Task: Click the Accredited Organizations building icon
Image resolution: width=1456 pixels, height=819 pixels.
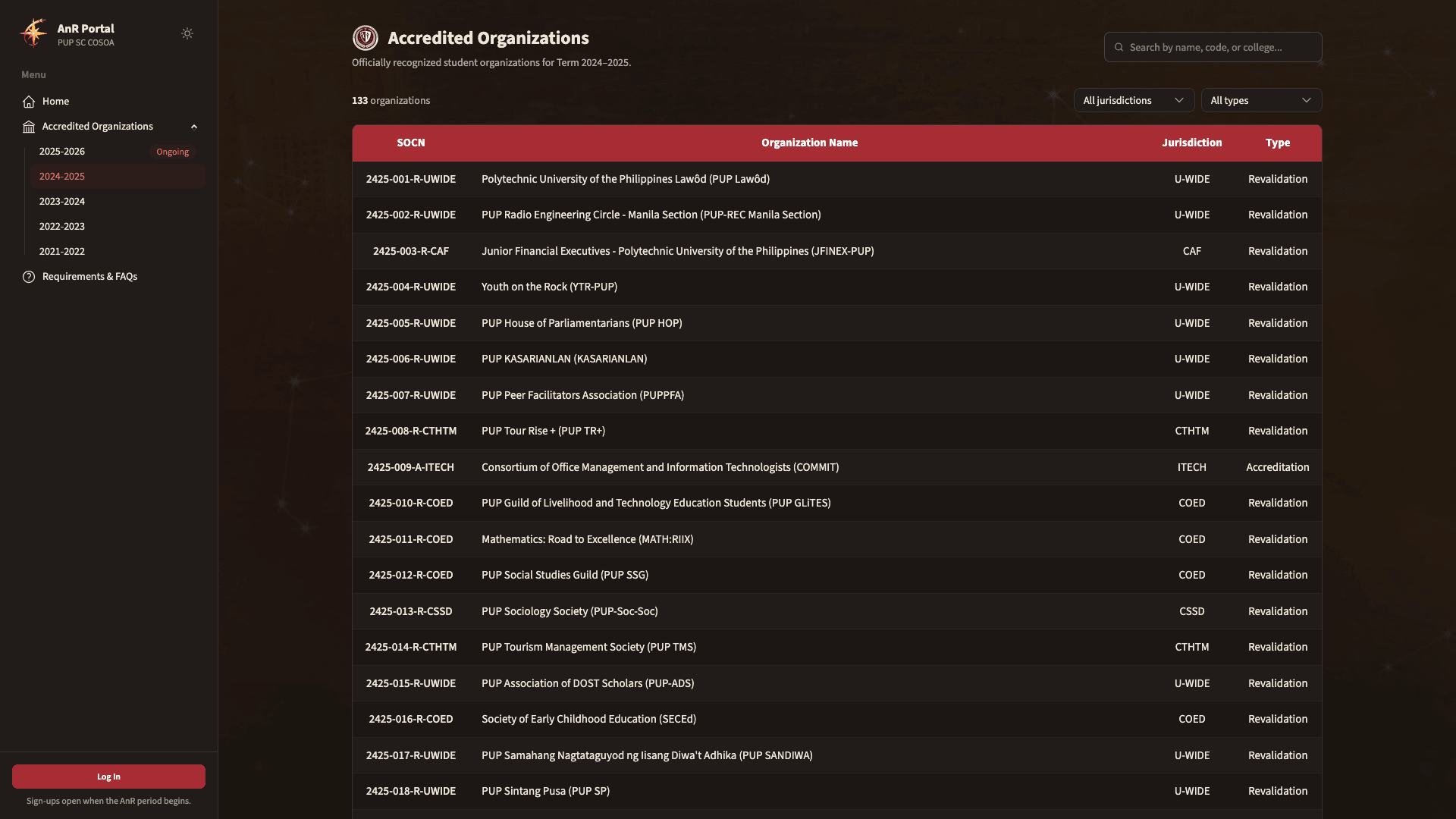Action: coord(29,127)
